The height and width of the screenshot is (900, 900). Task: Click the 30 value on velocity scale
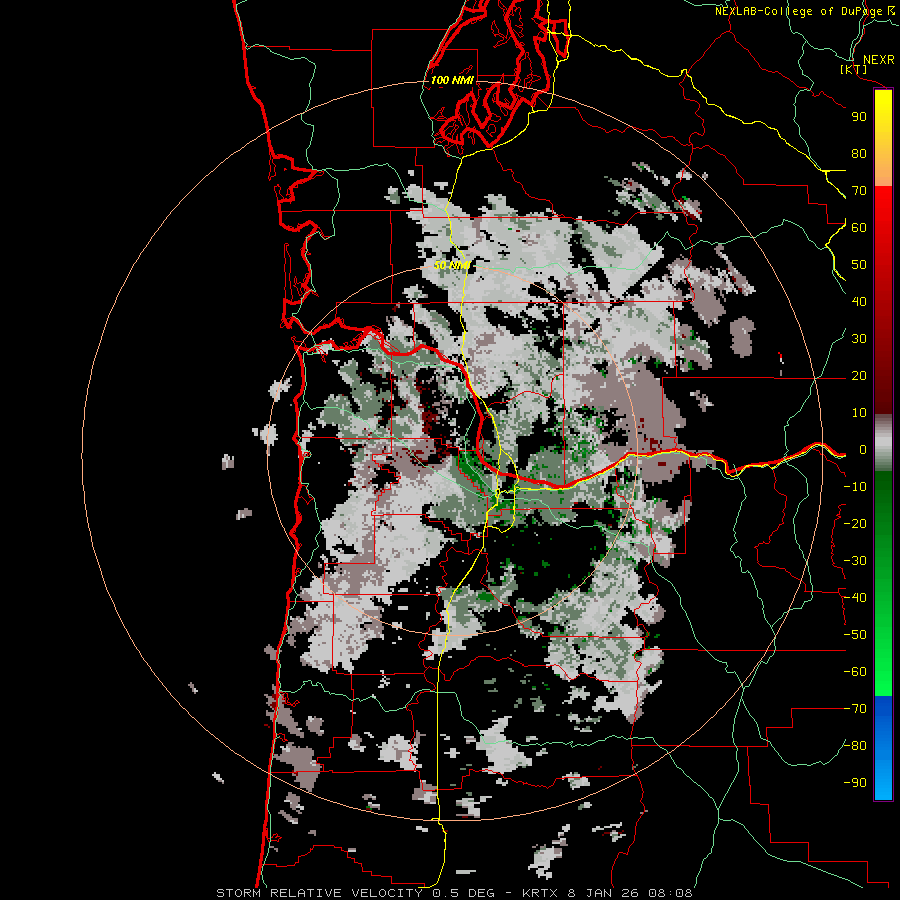[859, 339]
